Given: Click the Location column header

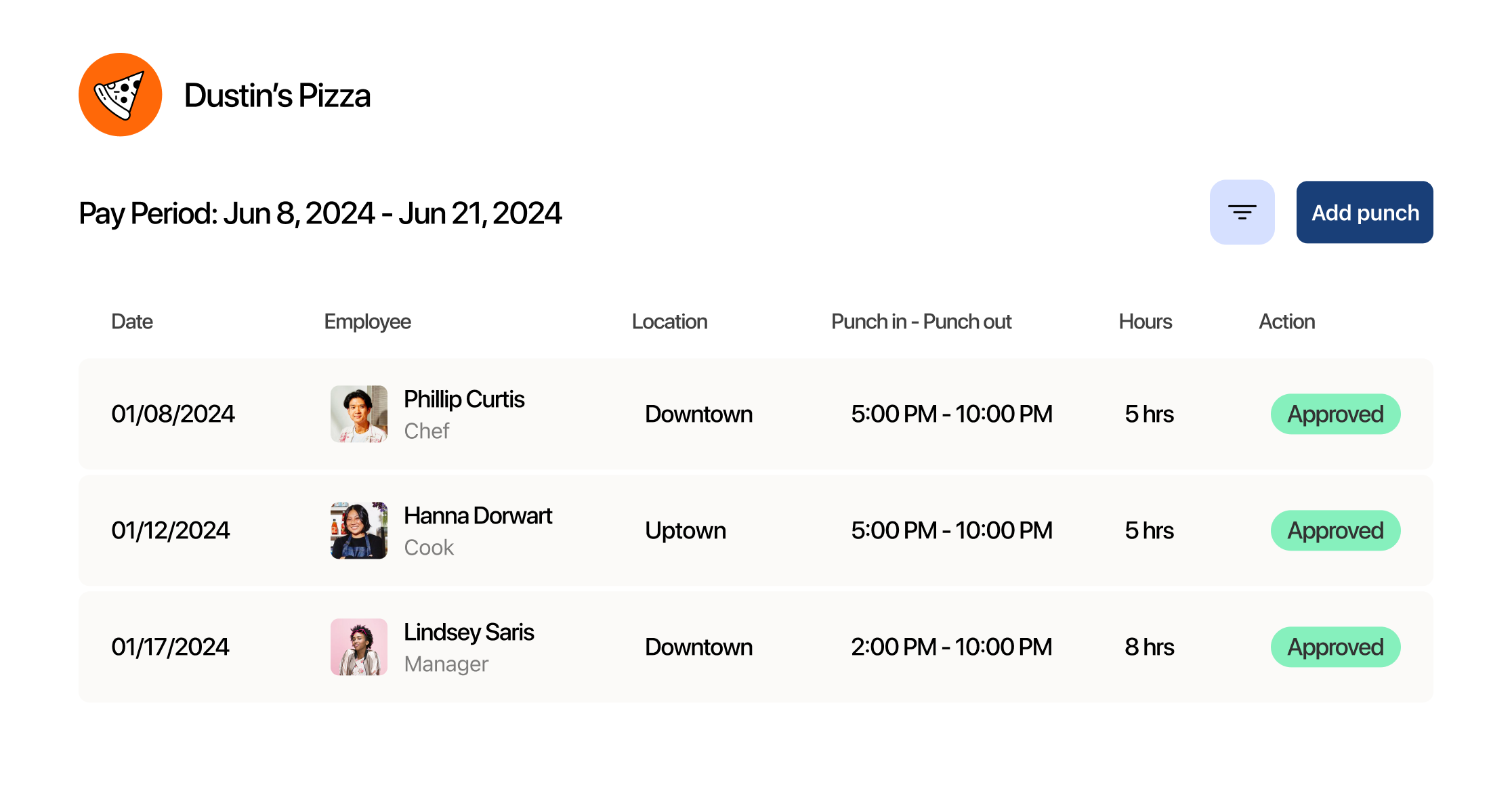Looking at the screenshot, I should coord(669,322).
